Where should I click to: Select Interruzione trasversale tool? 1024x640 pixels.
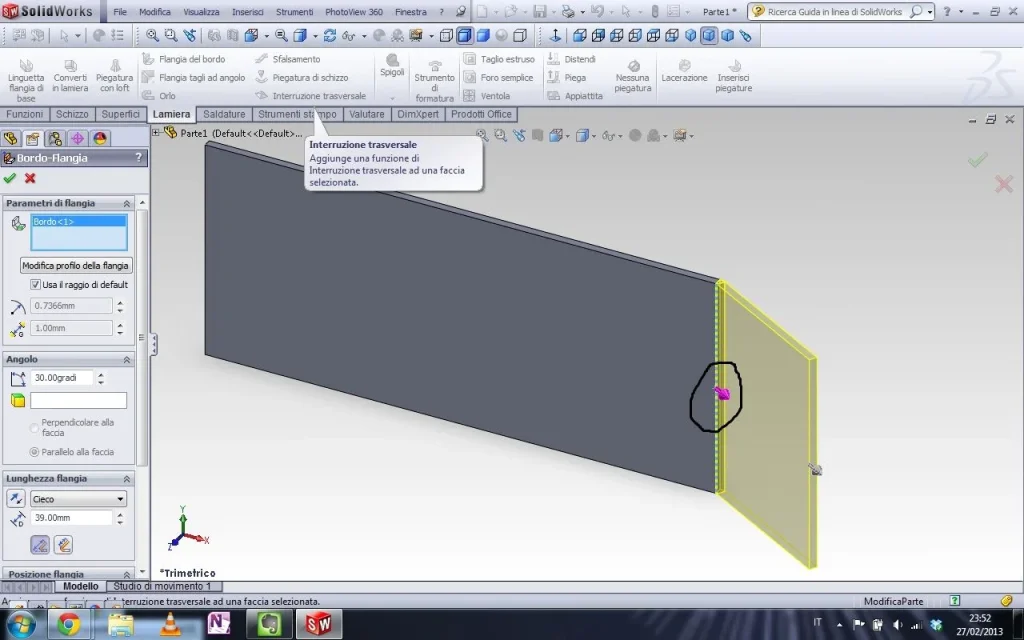tap(310, 96)
